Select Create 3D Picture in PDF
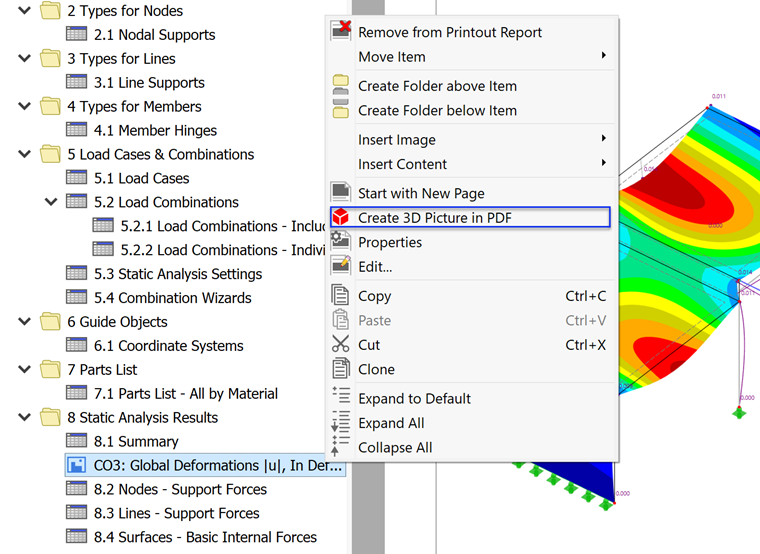Screen dimensions: 760x554 tap(470, 217)
